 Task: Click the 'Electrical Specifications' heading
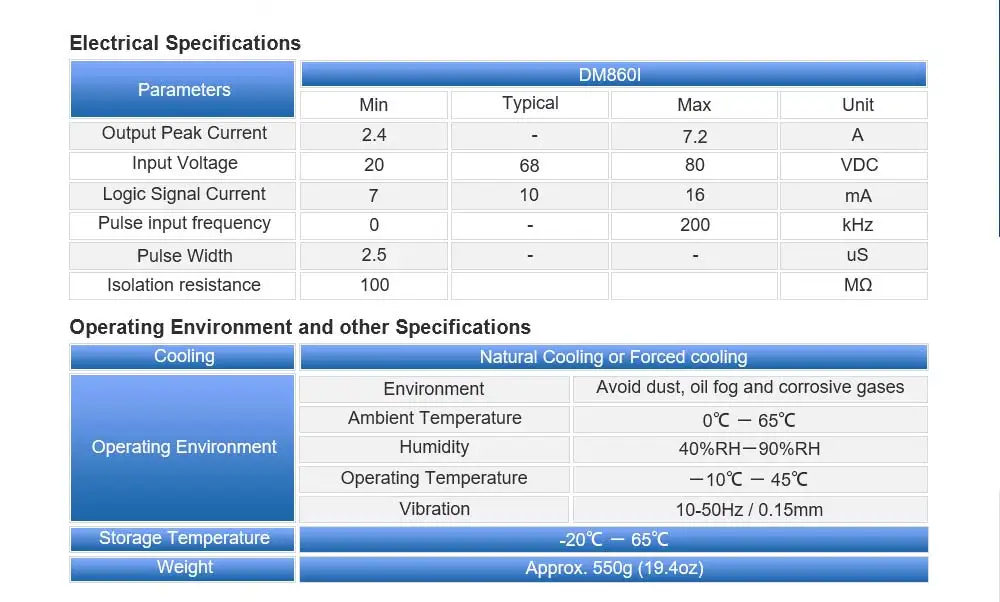click(x=185, y=43)
